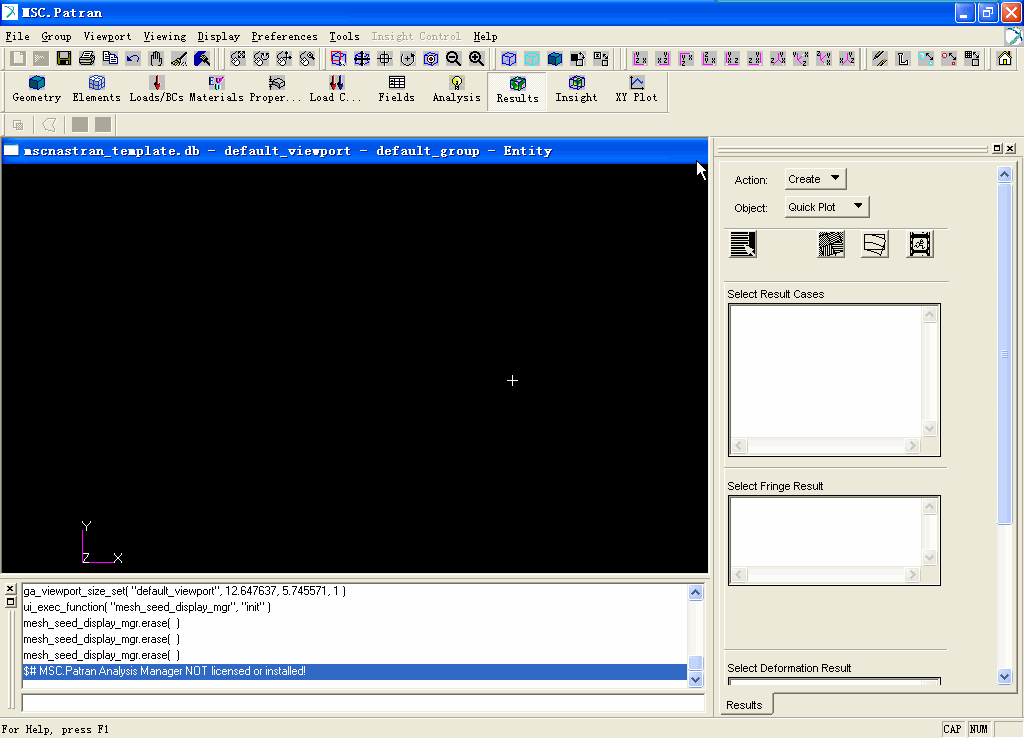Click the Save database floppy icon
This screenshot has width=1024, height=738.
pos(63,59)
